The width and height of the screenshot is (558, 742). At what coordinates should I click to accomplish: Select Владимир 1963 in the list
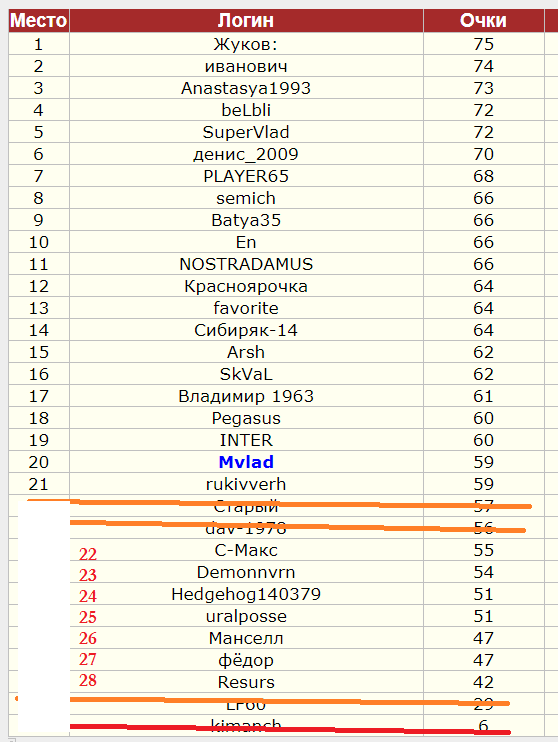[x=246, y=396]
